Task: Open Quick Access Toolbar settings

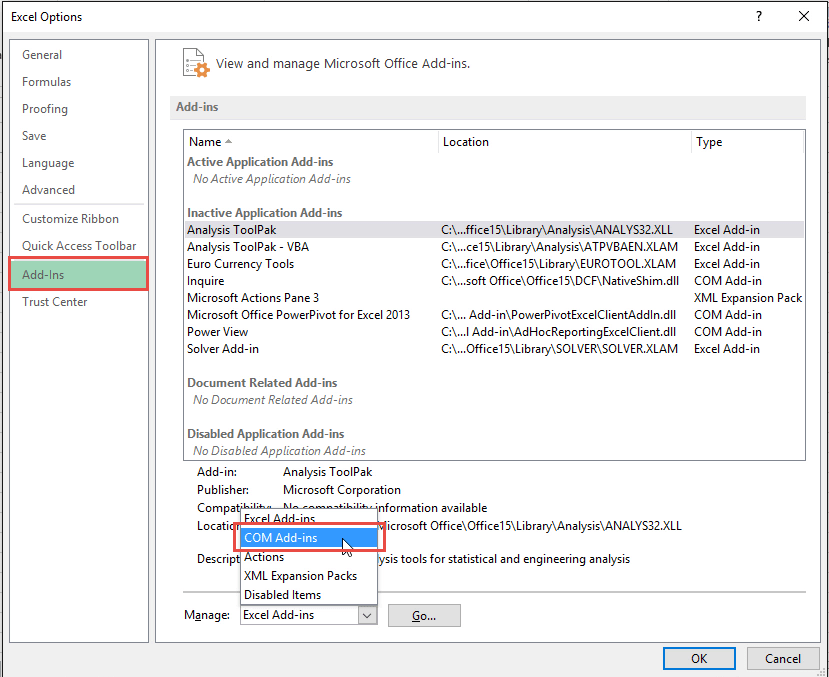Action: (79, 246)
